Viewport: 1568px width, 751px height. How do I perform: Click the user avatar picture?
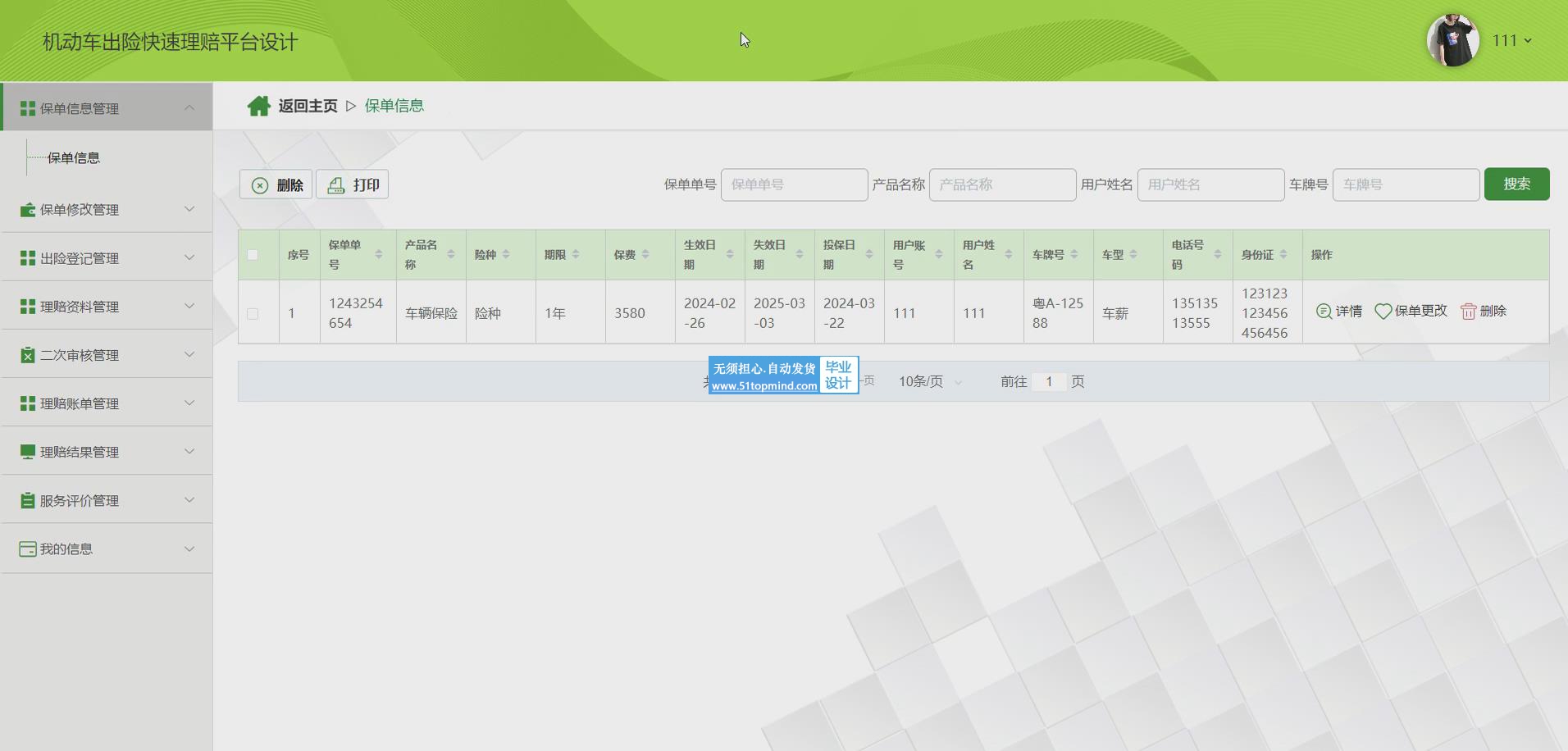pyautogui.click(x=1452, y=40)
